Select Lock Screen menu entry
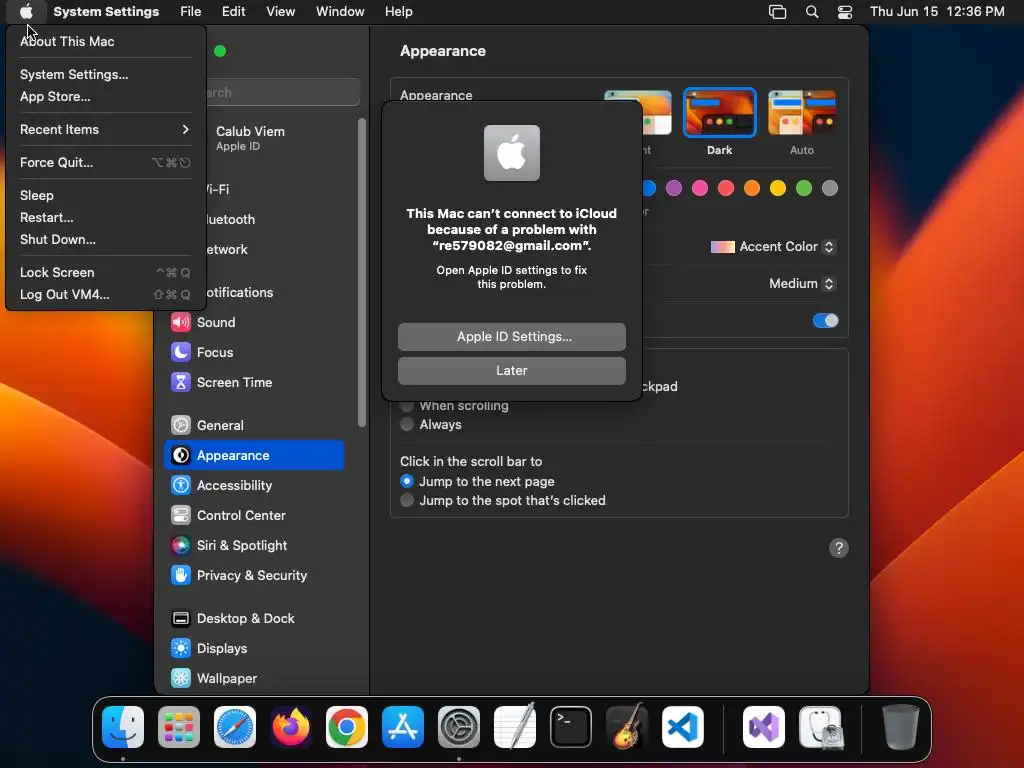 (105, 272)
